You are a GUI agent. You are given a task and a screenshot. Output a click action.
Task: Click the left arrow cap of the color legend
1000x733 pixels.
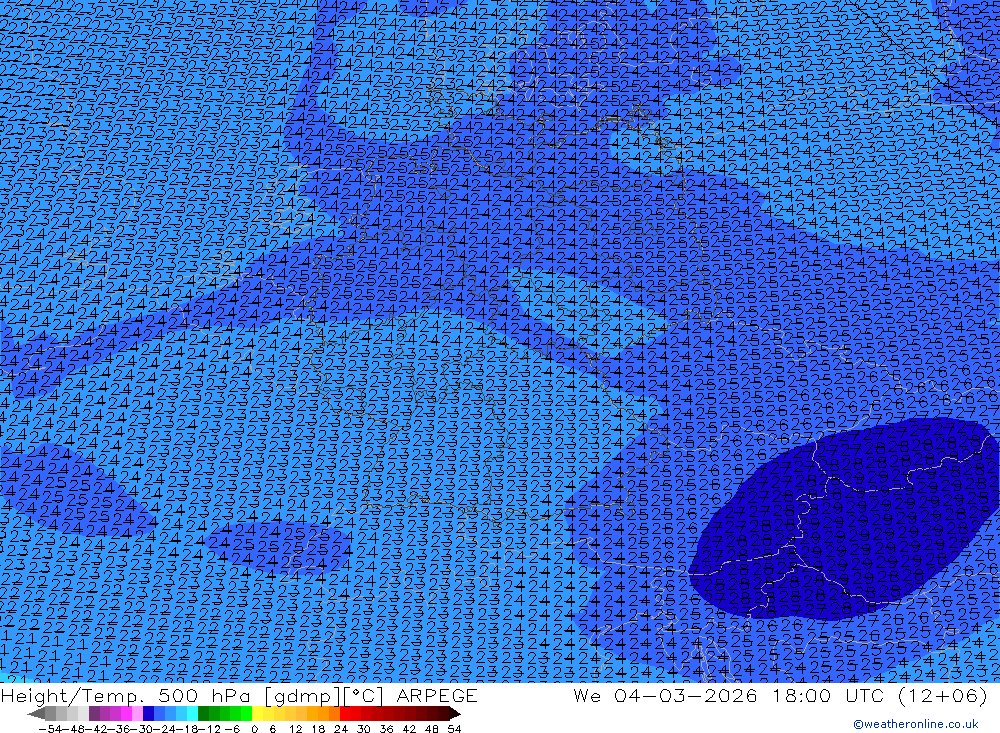36,714
